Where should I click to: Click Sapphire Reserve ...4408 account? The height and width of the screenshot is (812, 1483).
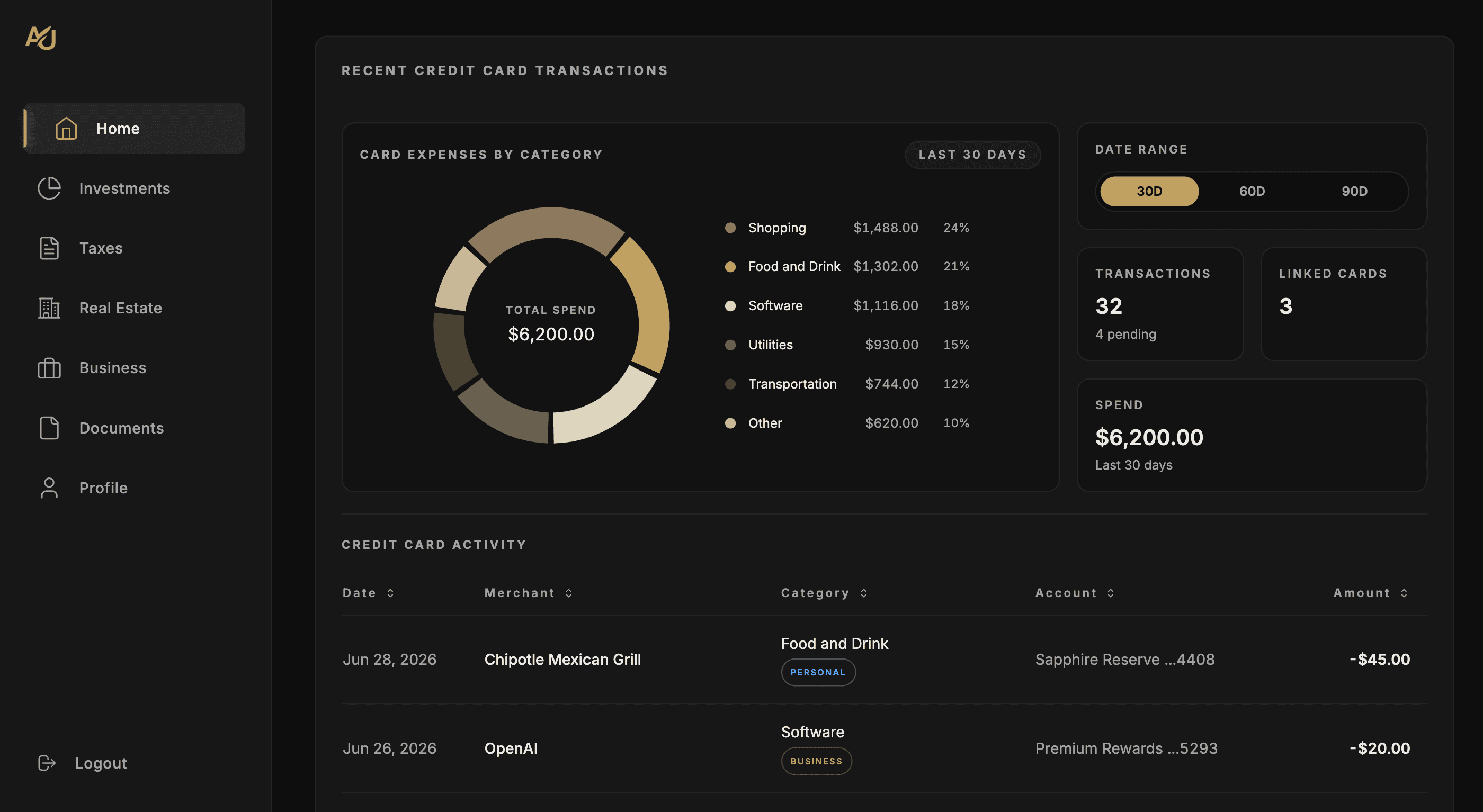tap(1124, 660)
